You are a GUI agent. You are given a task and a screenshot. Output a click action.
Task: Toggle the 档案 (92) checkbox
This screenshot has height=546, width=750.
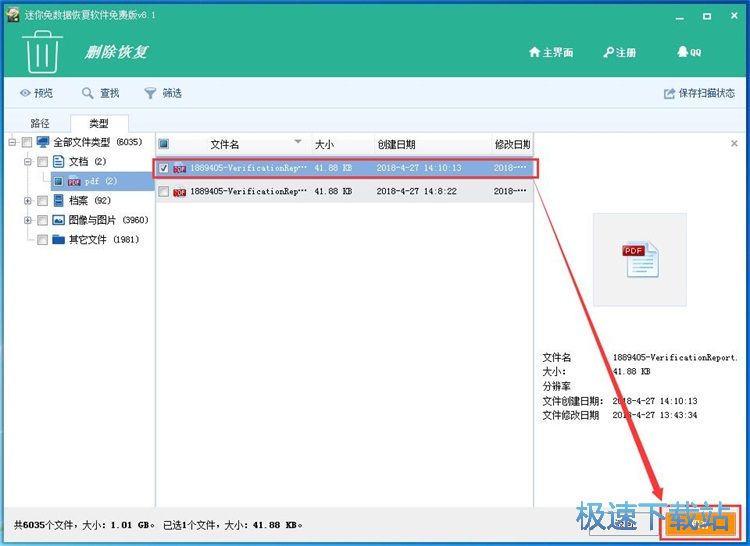click(x=43, y=200)
